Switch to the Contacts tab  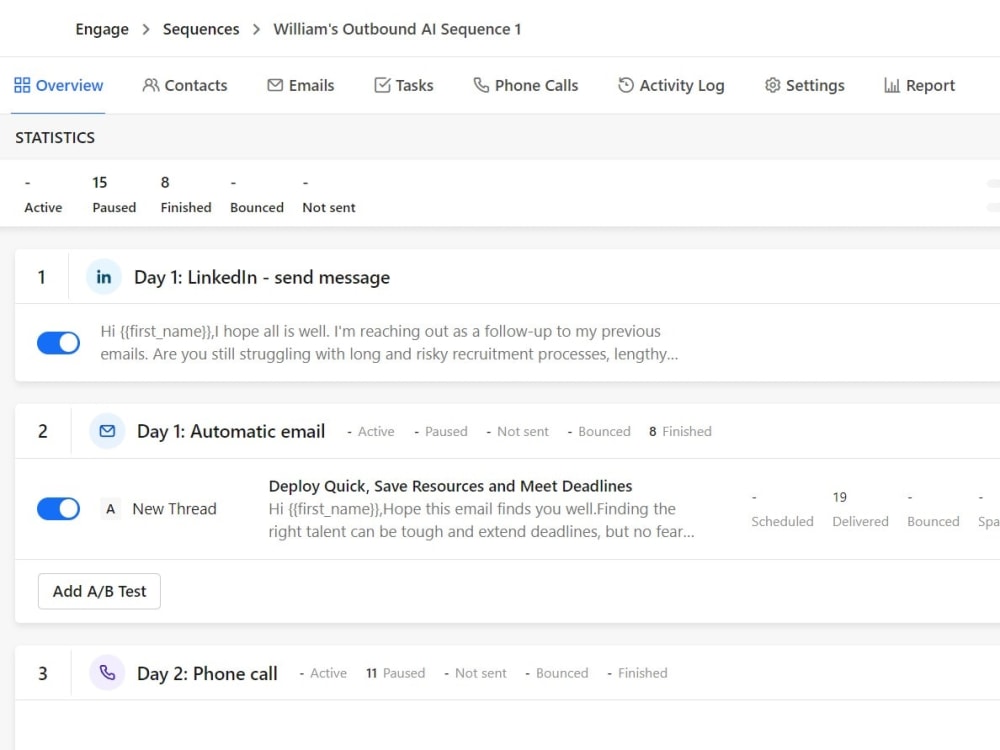tap(184, 85)
